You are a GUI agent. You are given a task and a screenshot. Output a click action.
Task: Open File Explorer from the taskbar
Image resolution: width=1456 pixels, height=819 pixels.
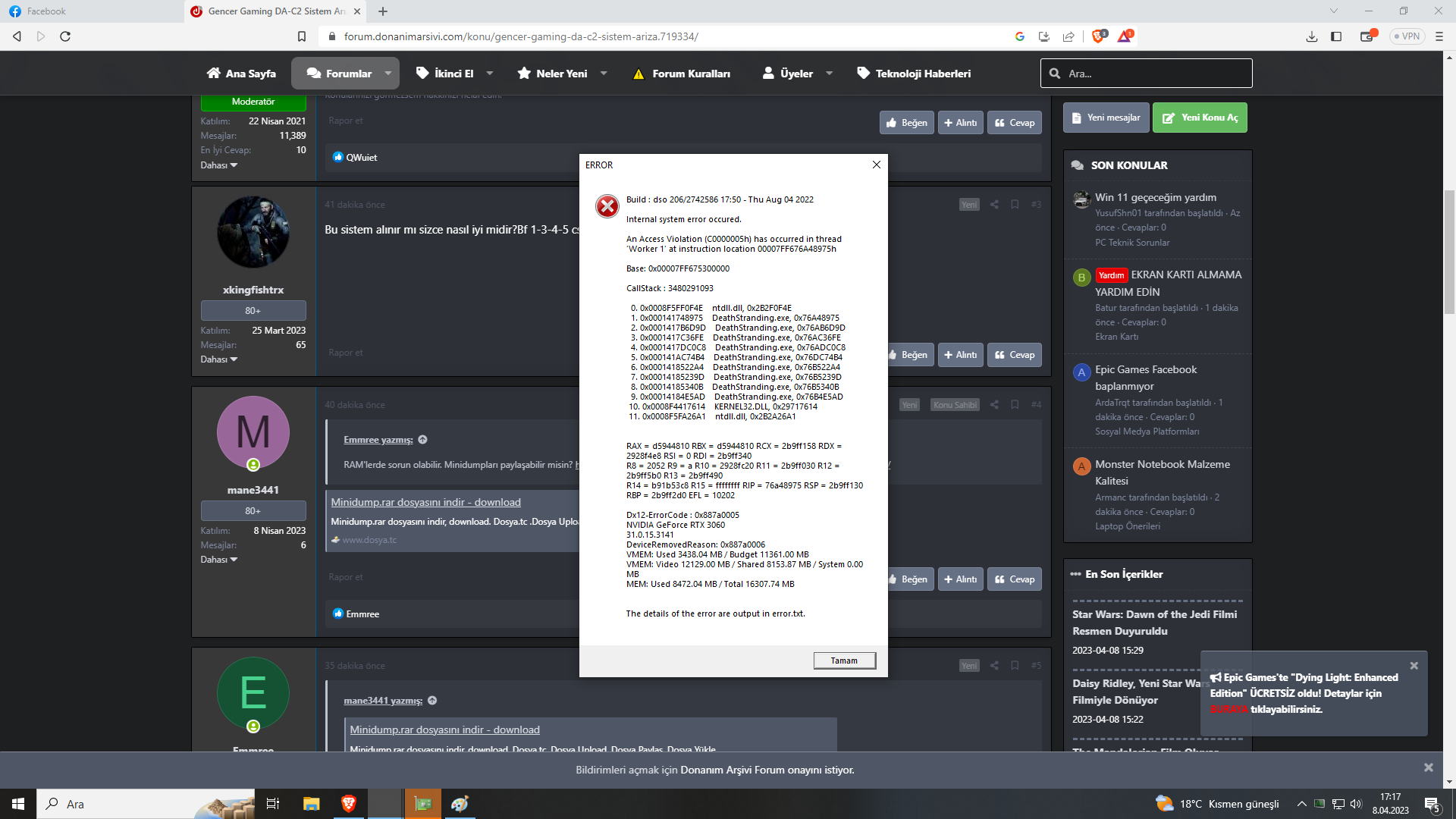click(311, 804)
